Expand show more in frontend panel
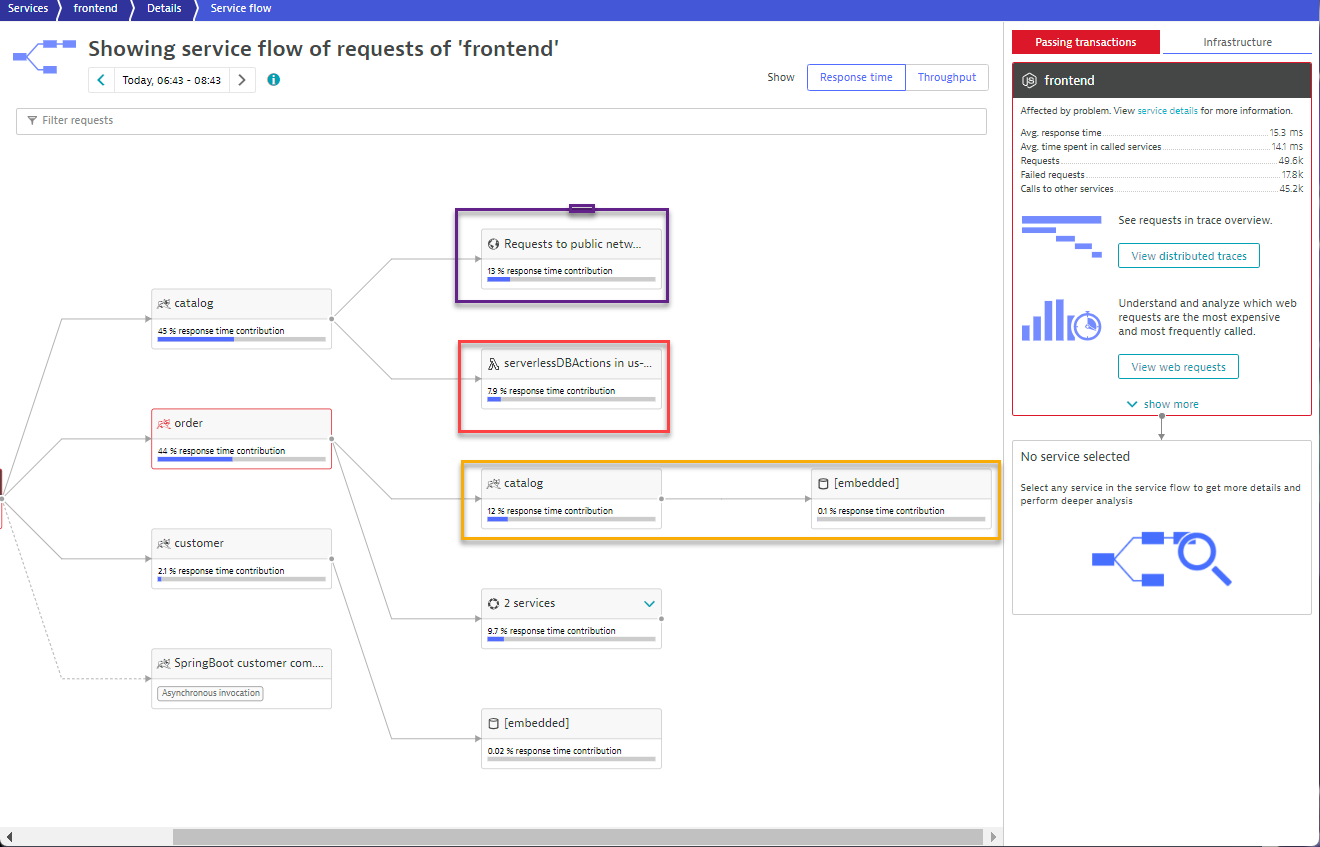Viewport: 1320px width, 847px height. 1161,404
